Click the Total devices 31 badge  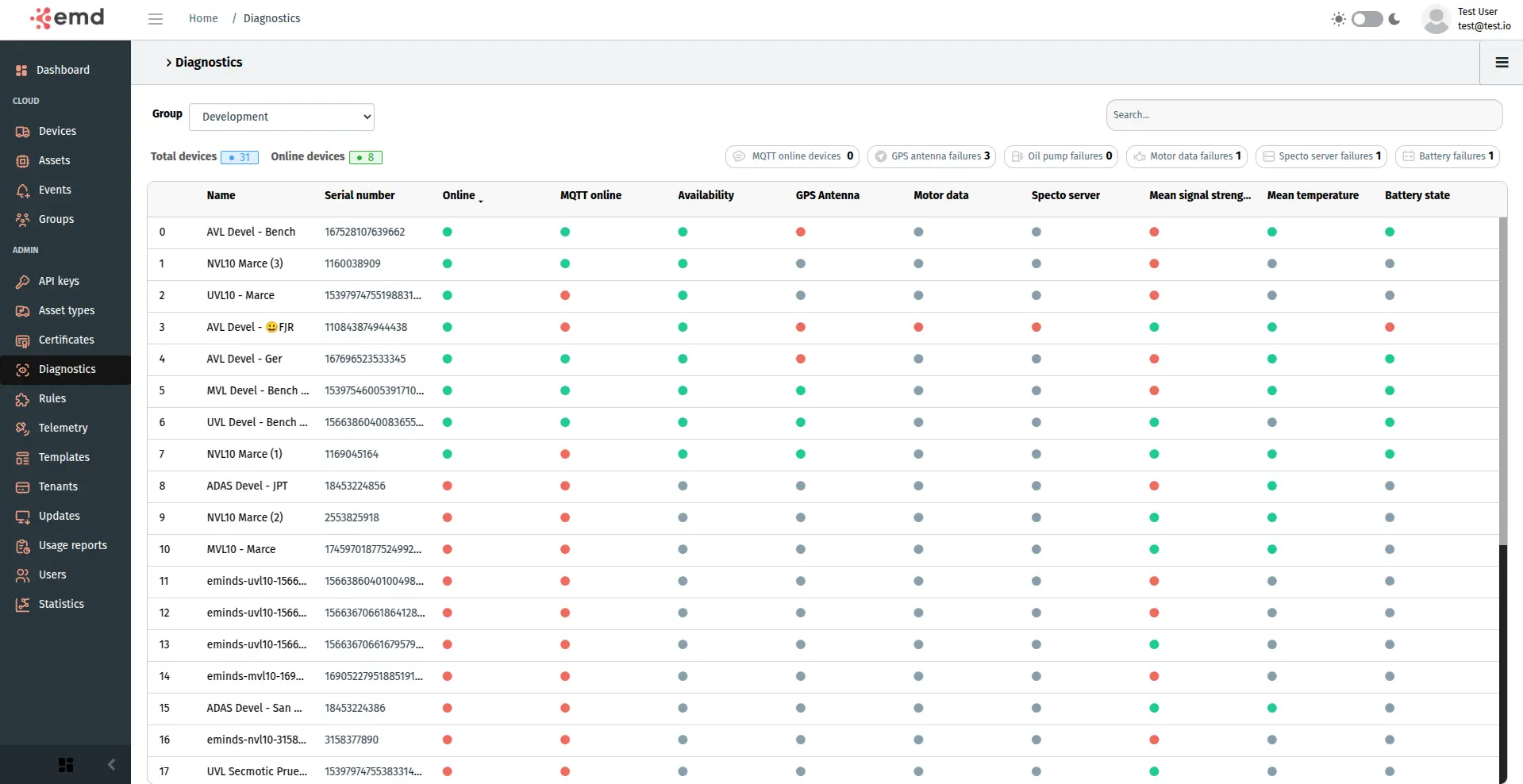click(x=240, y=157)
